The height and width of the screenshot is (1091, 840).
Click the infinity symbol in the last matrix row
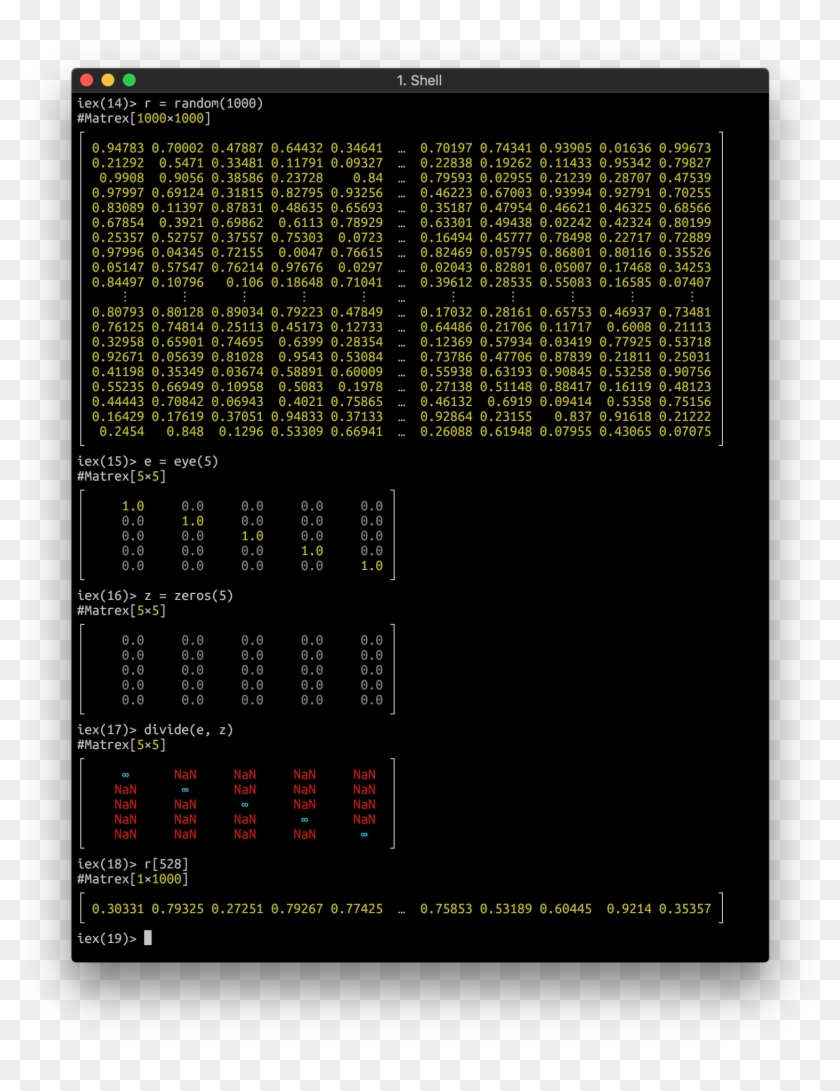pos(364,834)
